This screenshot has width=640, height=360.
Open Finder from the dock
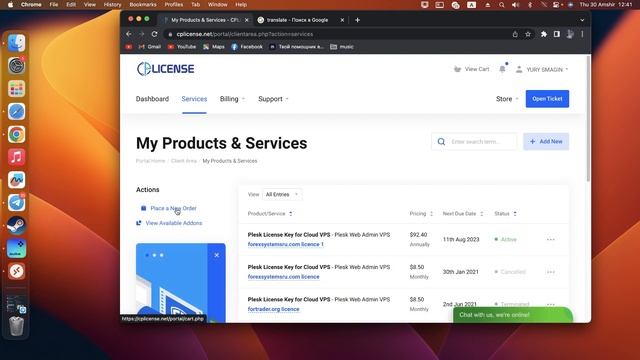16,43
